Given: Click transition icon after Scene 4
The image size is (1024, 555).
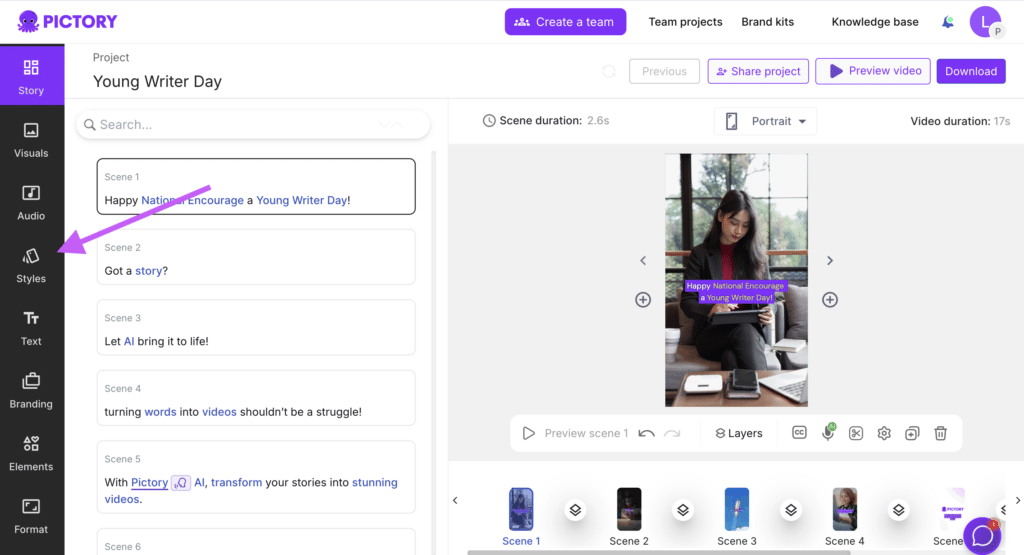Looking at the screenshot, I should pos(899,510).
